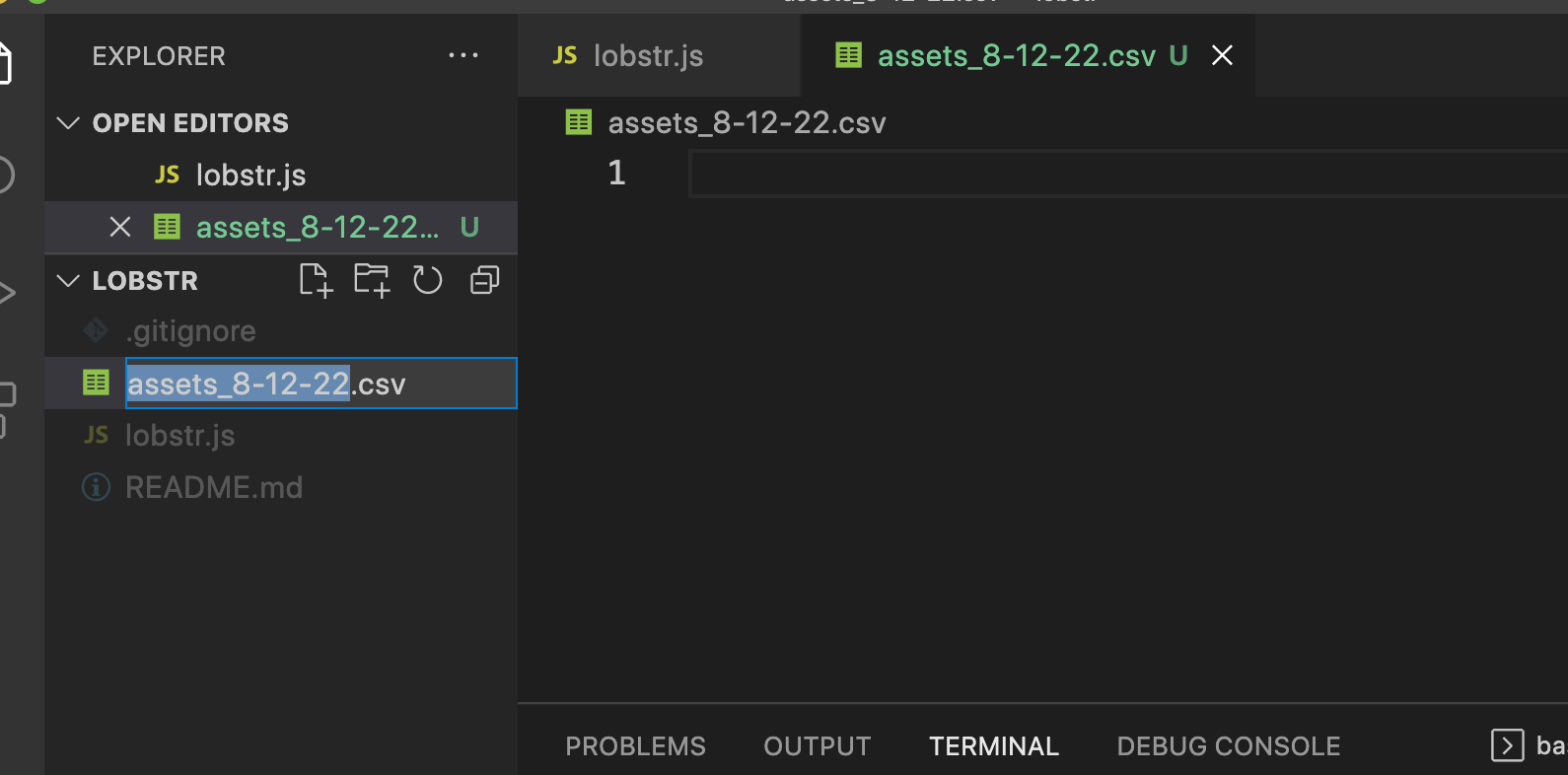Select README.md in the file tree
The width and height of the screenshot is (1568, 775).
click(214, 486)
